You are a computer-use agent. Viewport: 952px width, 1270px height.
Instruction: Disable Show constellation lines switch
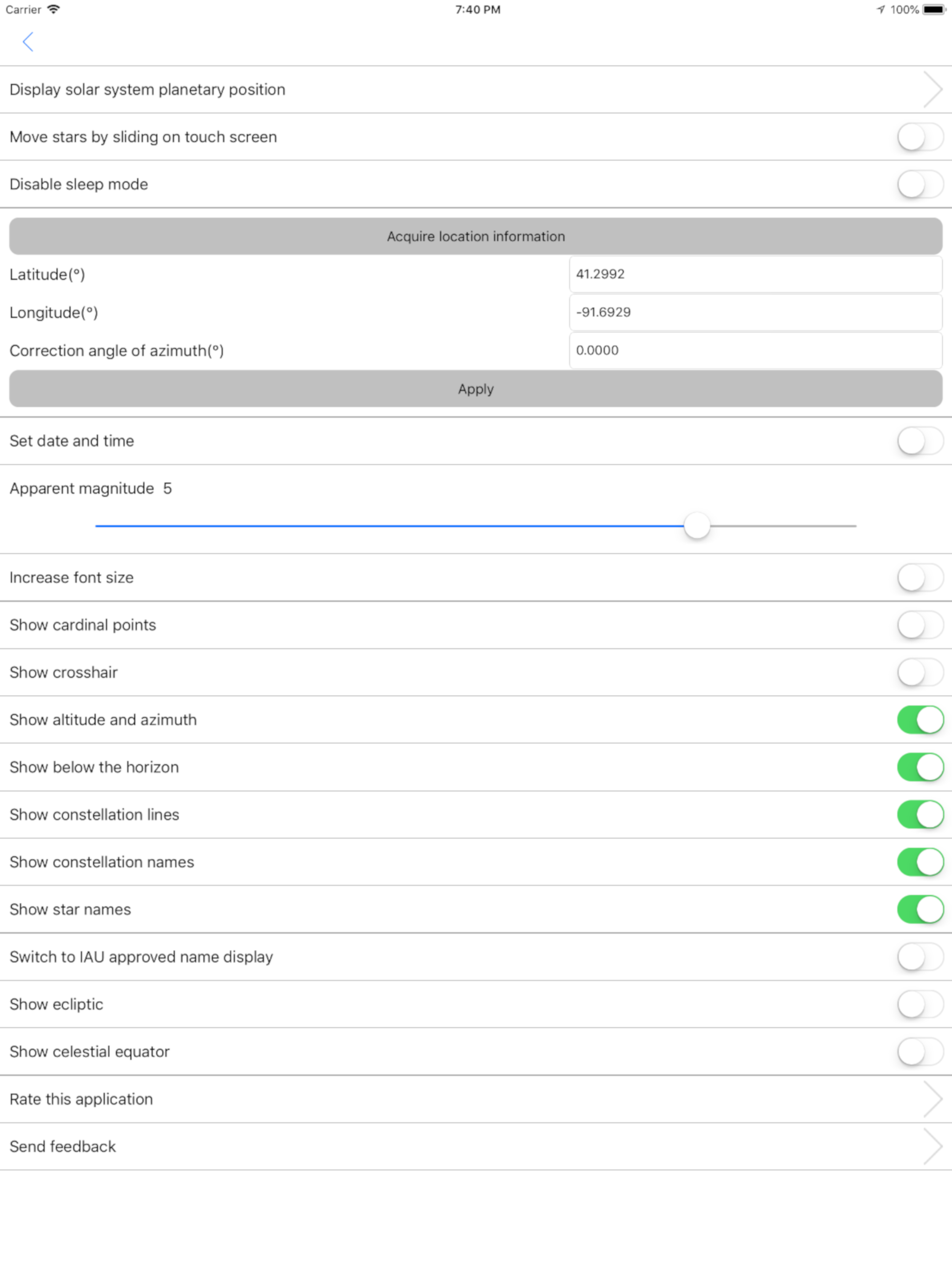point(920,815)
